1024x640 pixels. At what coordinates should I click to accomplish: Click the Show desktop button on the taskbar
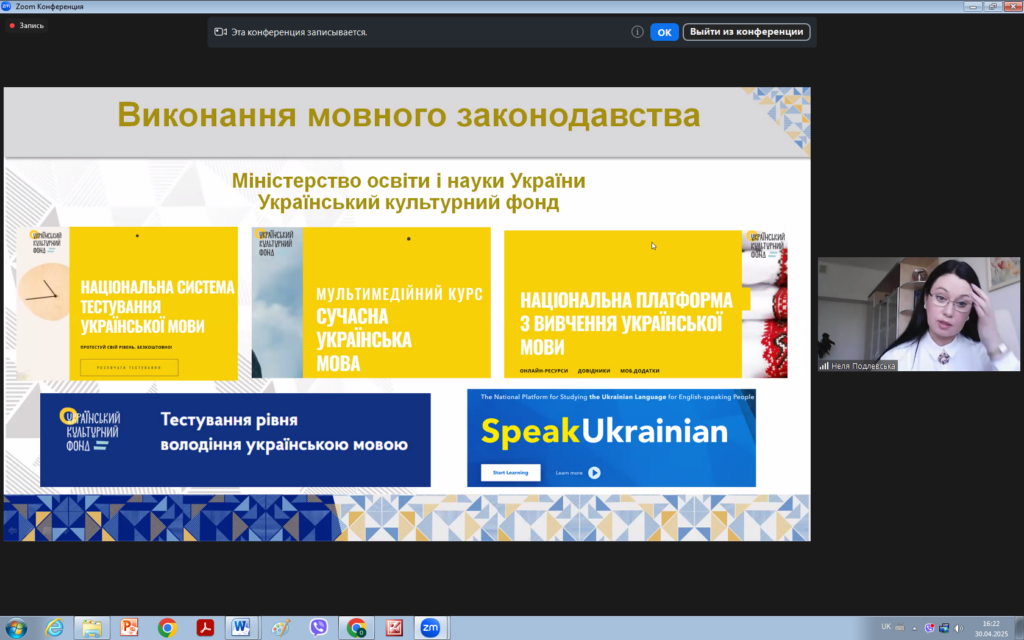pos(1019,628)
